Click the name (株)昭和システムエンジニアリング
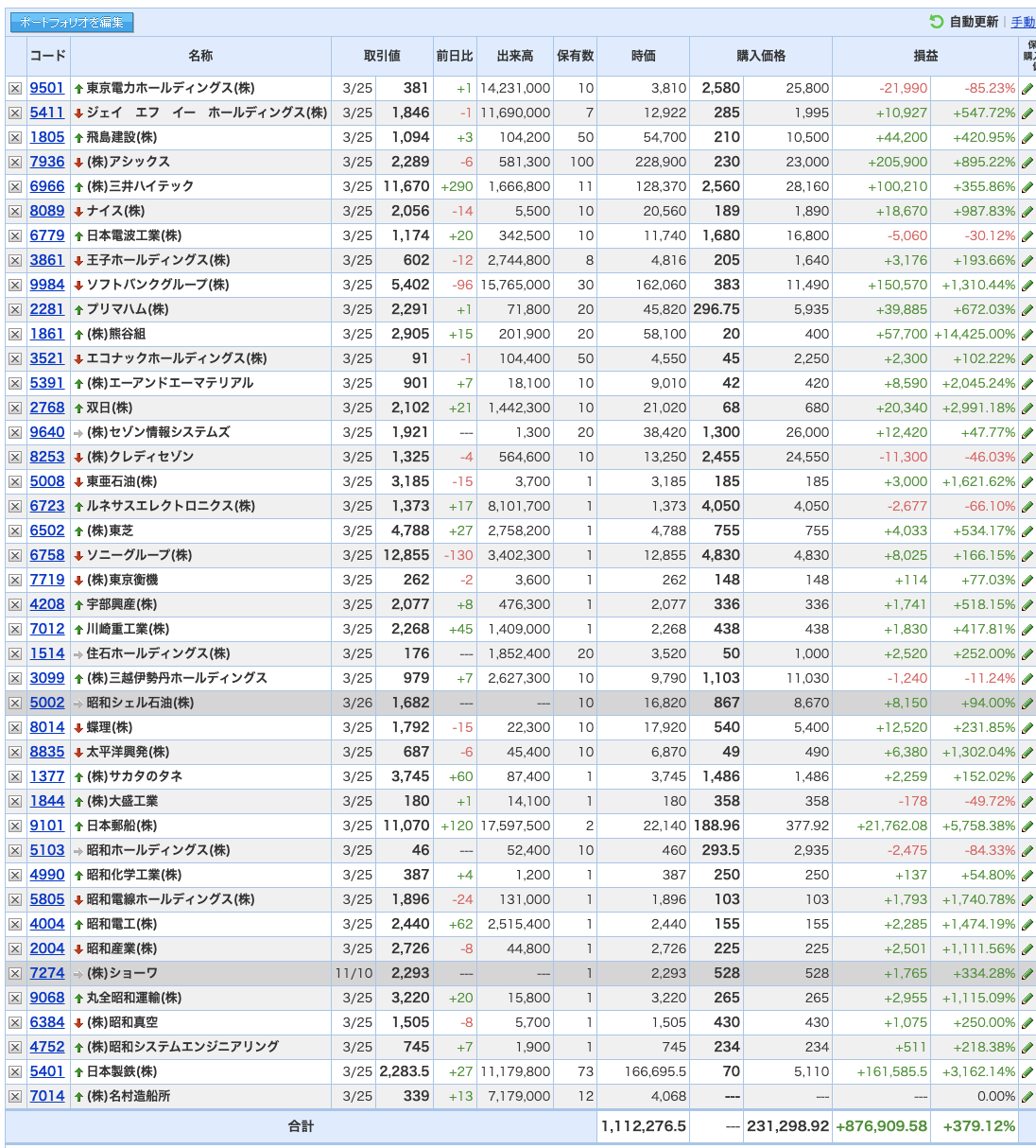Screen dimensions: 1036x1148 point(183,1047)
